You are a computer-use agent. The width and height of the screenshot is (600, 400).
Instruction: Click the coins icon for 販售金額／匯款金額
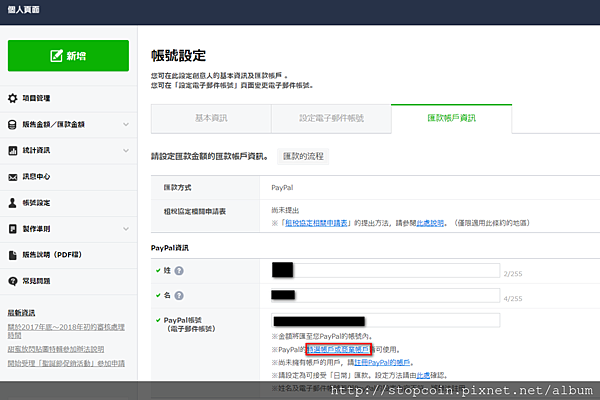click(13, 124)
